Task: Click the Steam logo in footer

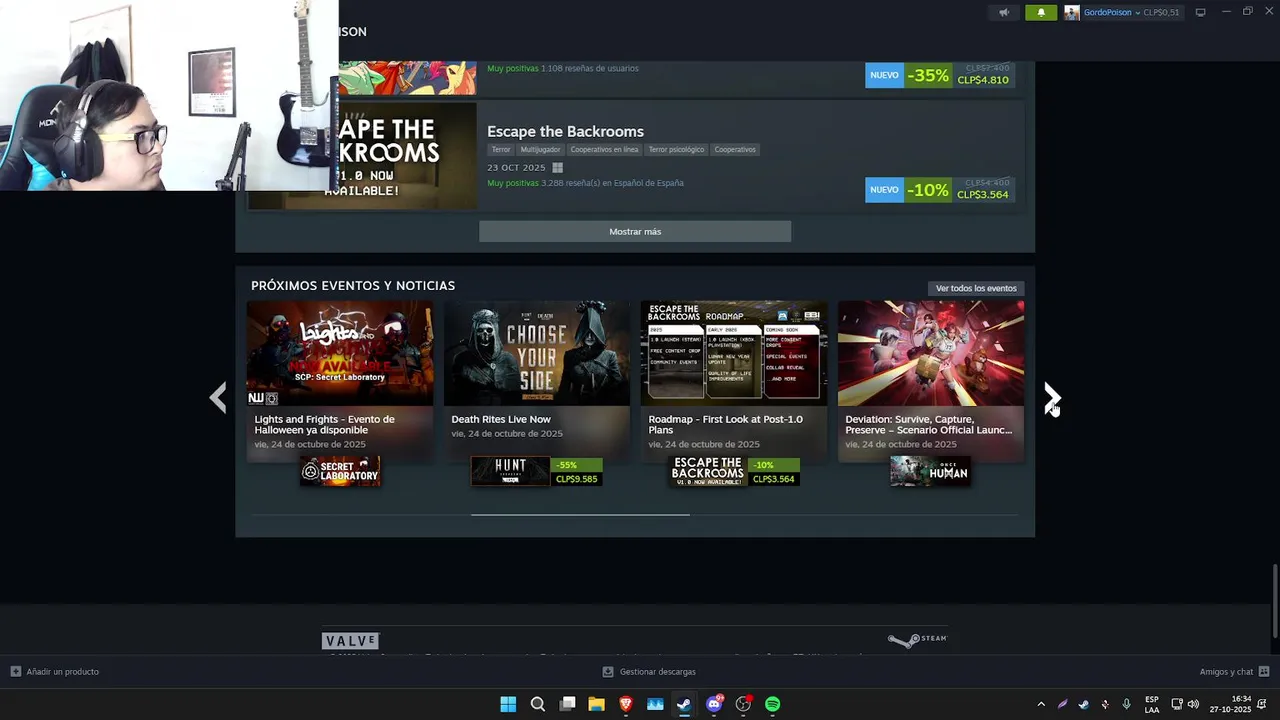Action: coord(917,640)
